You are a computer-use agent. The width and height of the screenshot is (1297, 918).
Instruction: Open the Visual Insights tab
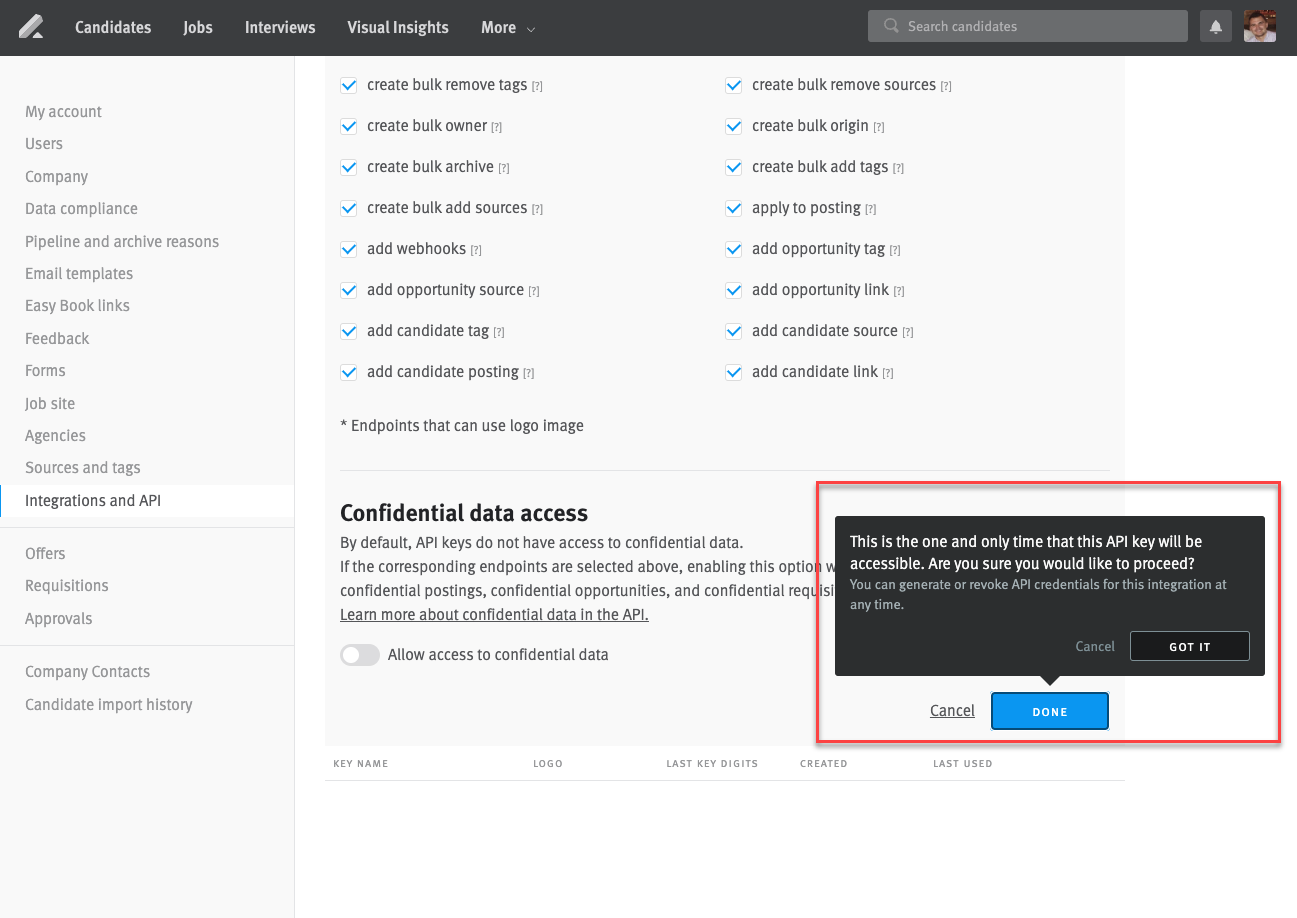(397, 28)
